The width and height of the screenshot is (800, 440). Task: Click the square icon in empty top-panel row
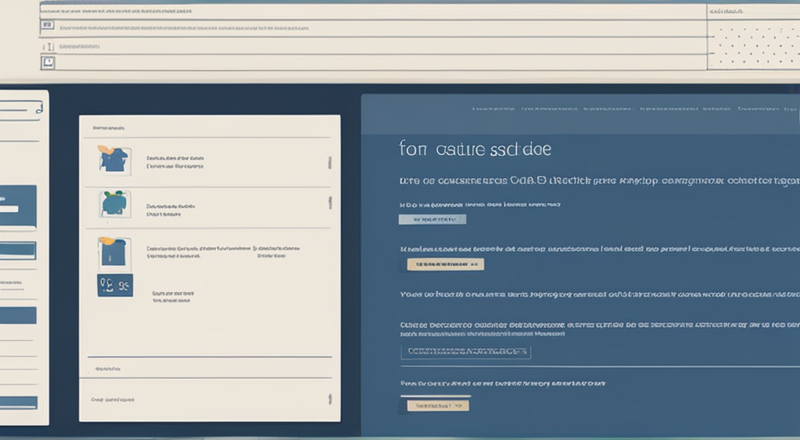(48, 63)
